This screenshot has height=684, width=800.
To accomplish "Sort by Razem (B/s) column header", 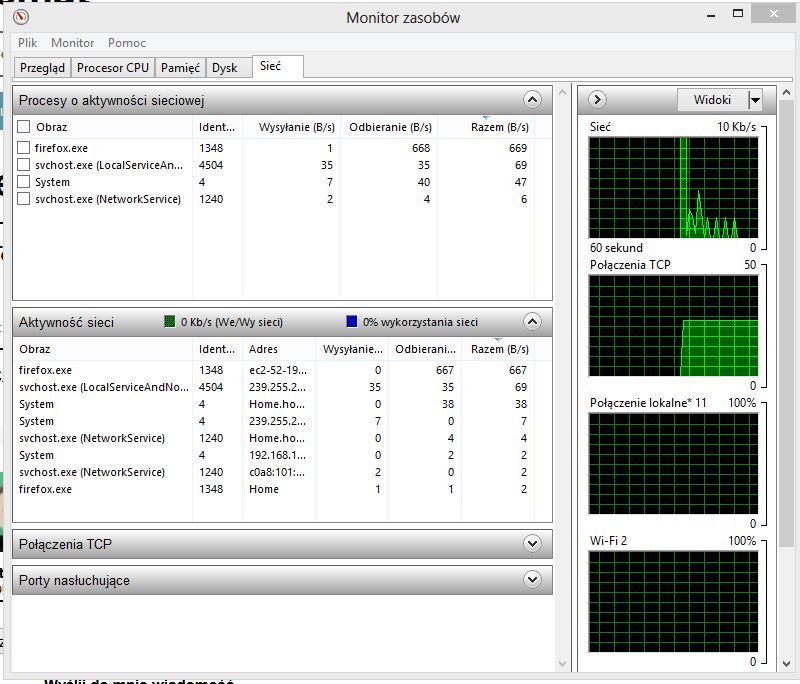I will click(499, 128).
